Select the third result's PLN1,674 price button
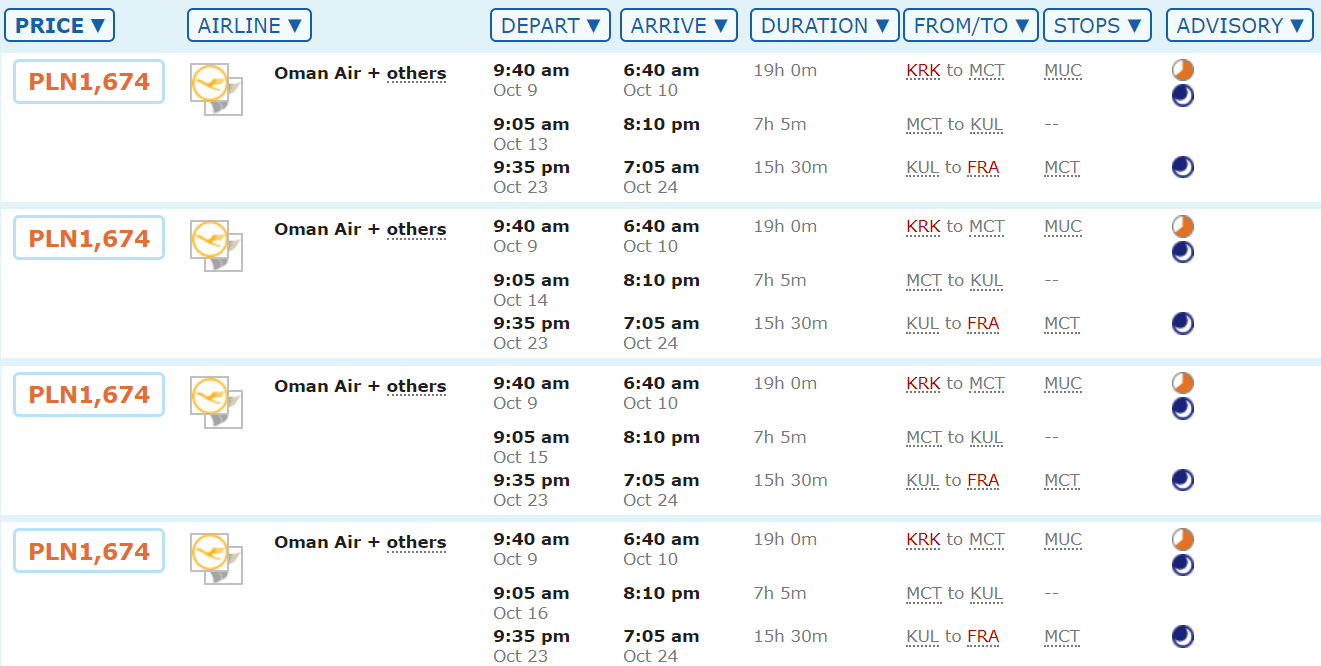 pyautogui.click(x=89, y=395)
